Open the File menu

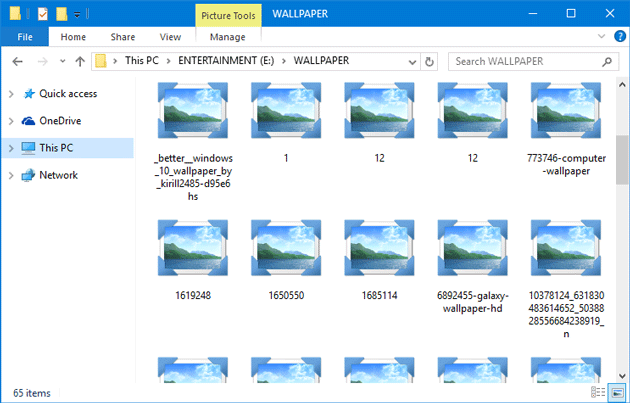coord(25,37)
